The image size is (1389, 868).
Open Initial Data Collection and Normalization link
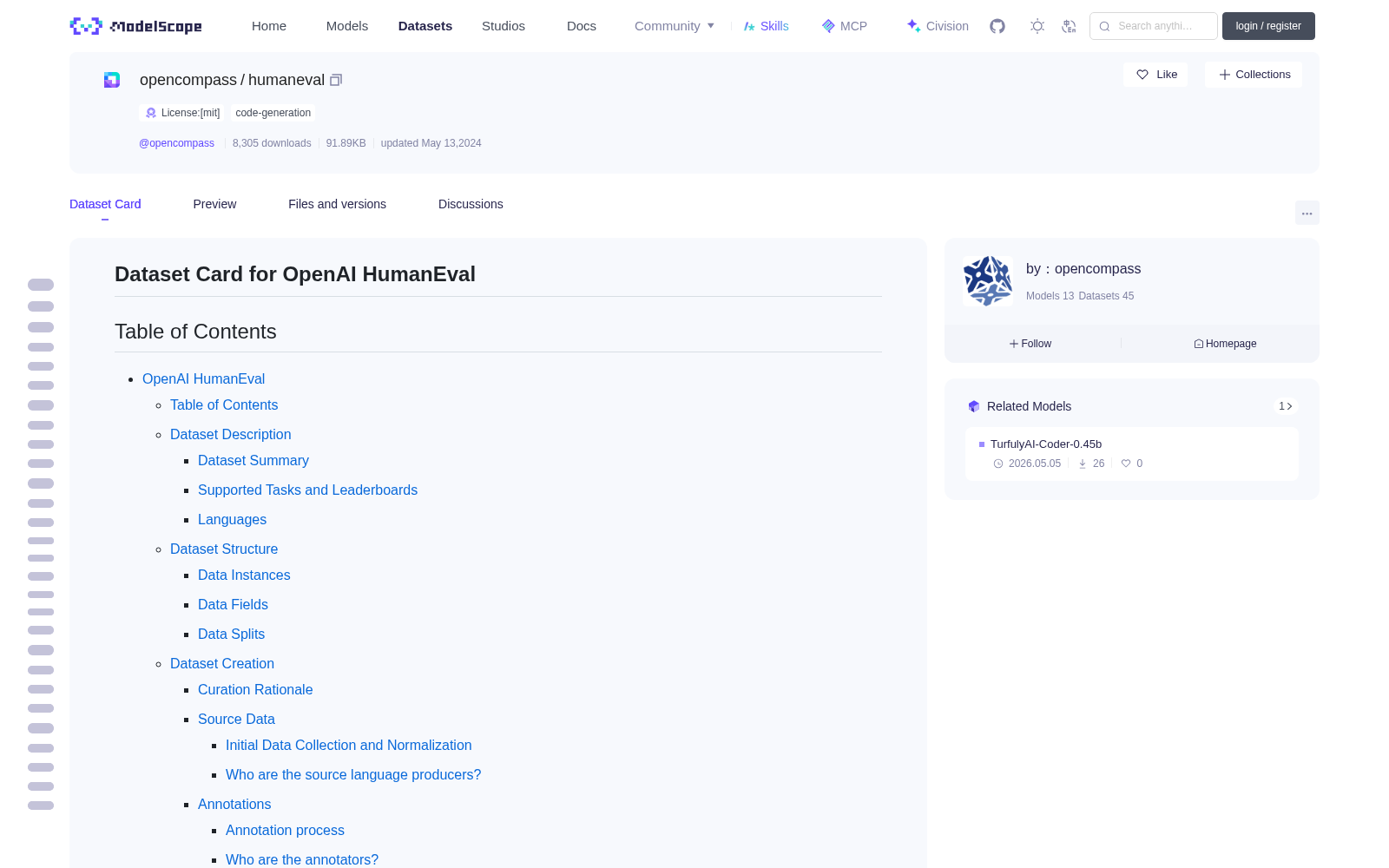point(348,745)
